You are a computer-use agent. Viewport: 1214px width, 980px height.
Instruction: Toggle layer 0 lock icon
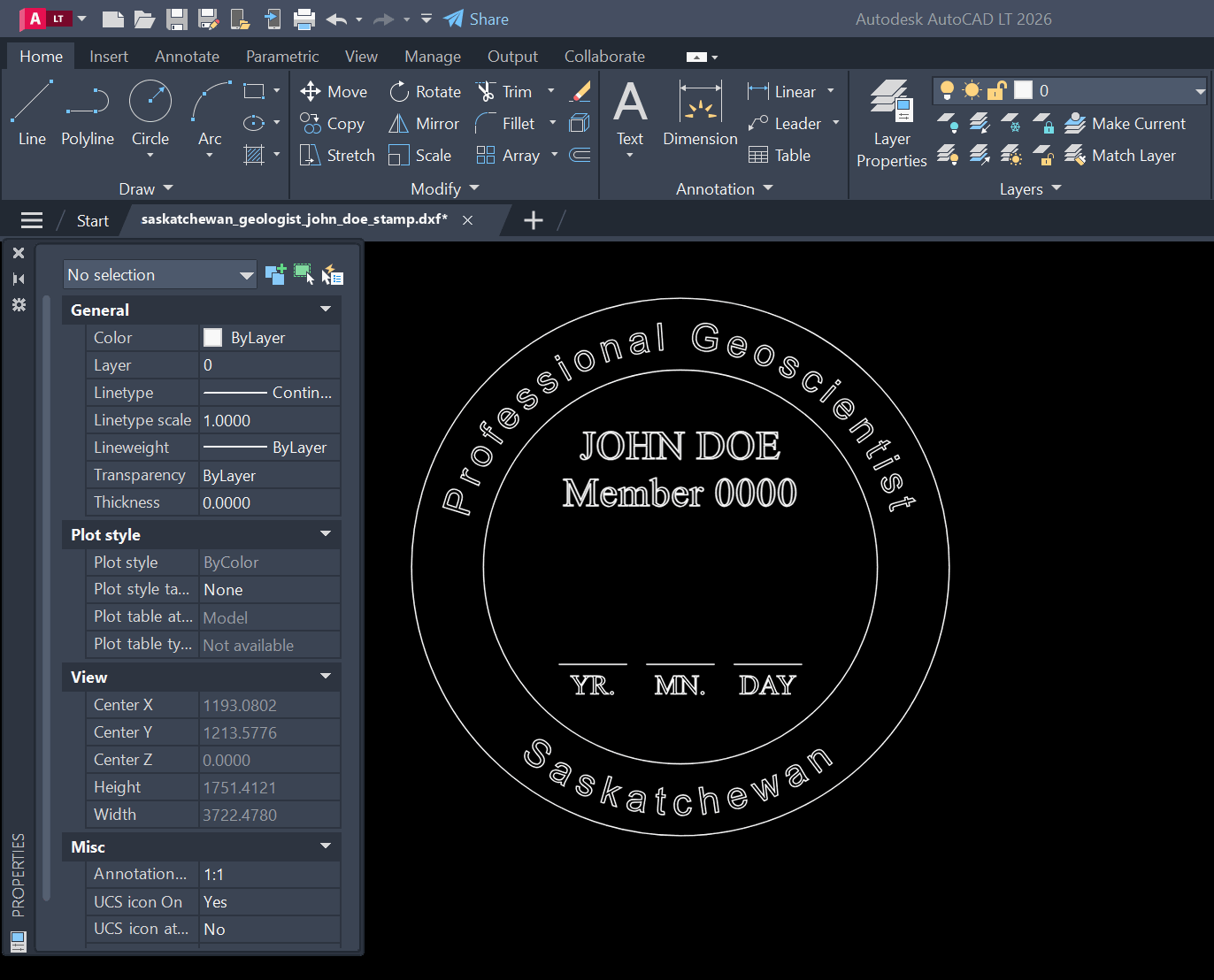point(997,90)
